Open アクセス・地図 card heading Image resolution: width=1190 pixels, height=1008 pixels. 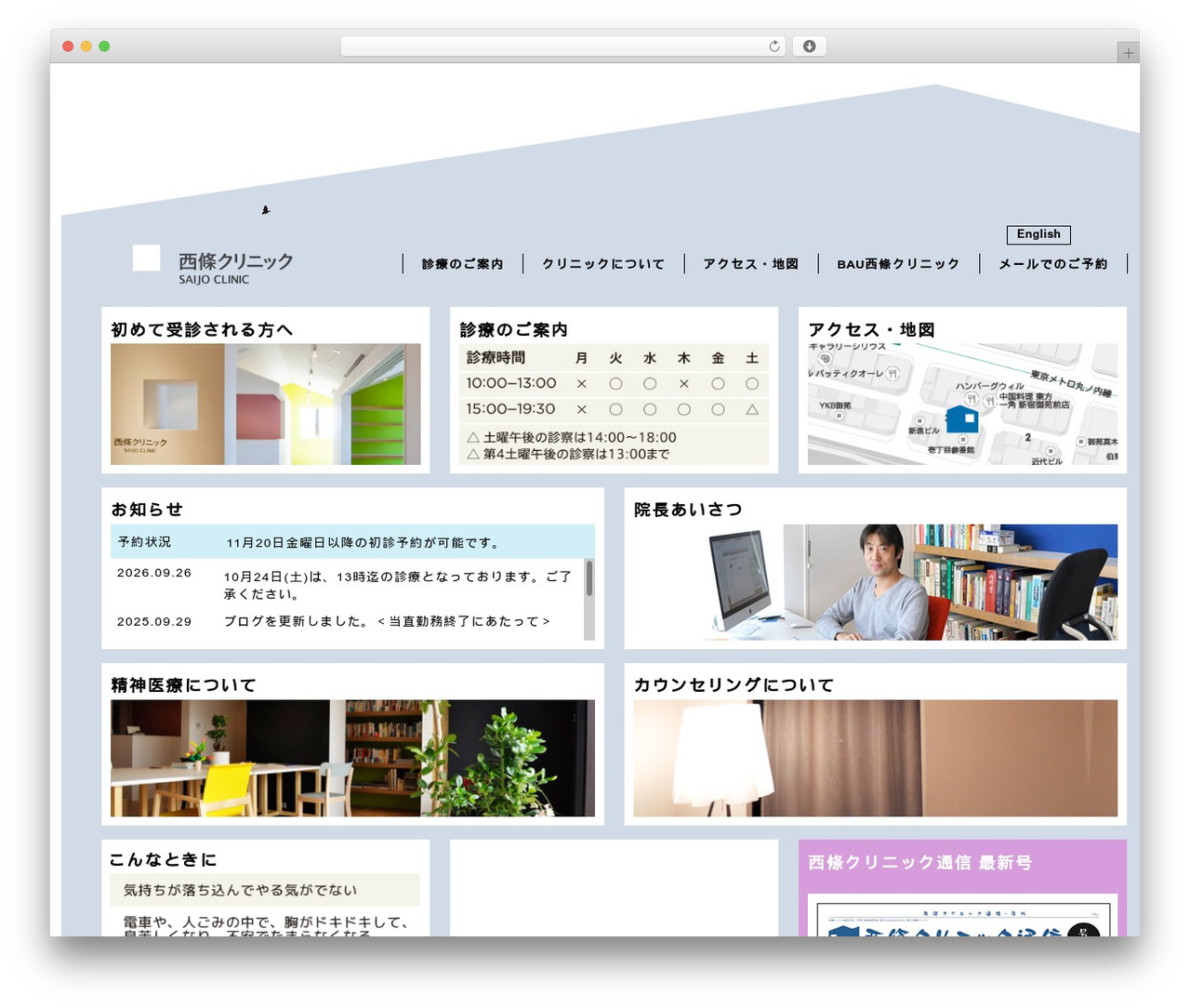pos(871,329)
